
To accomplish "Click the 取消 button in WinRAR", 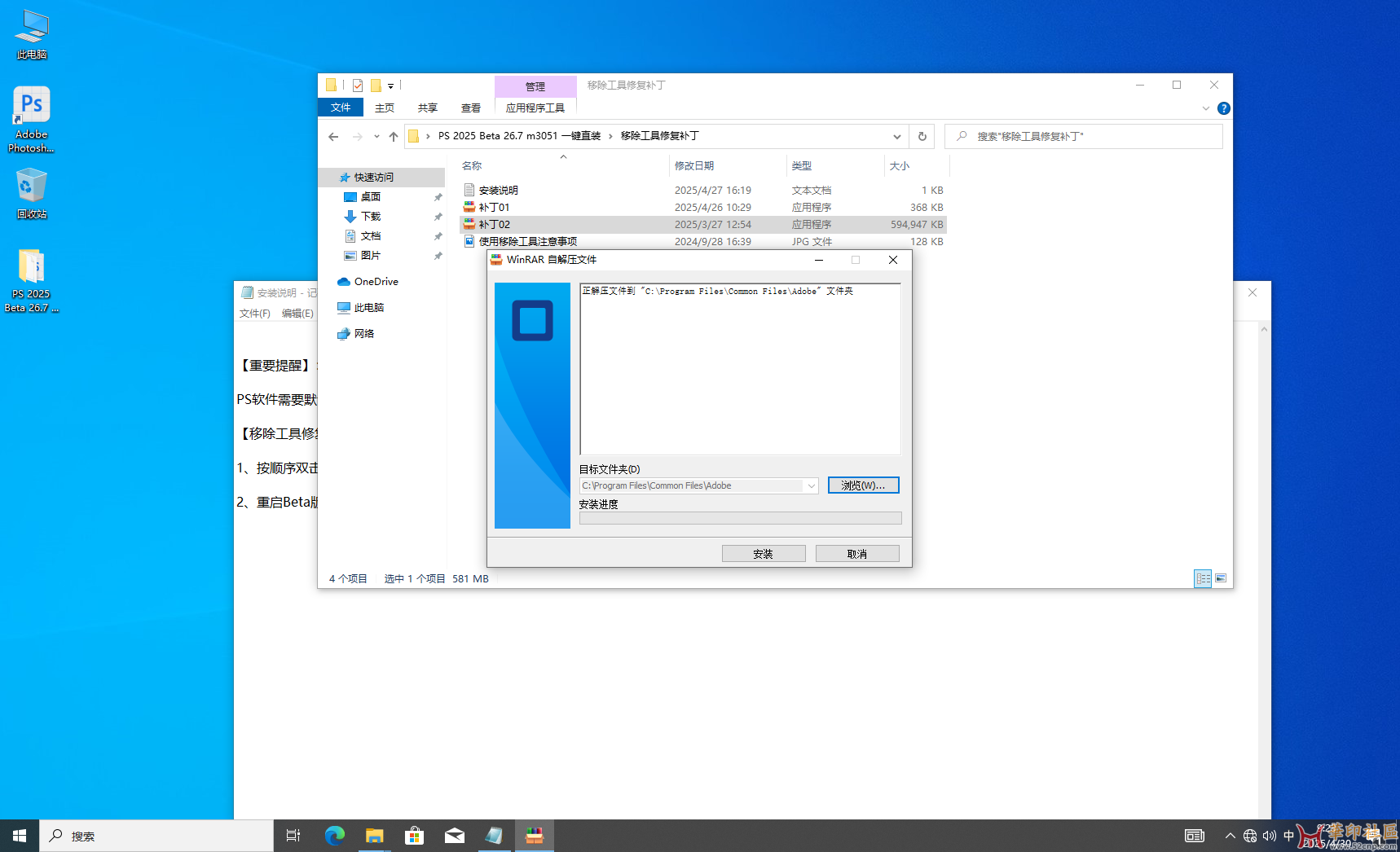I will pos(857,554).
